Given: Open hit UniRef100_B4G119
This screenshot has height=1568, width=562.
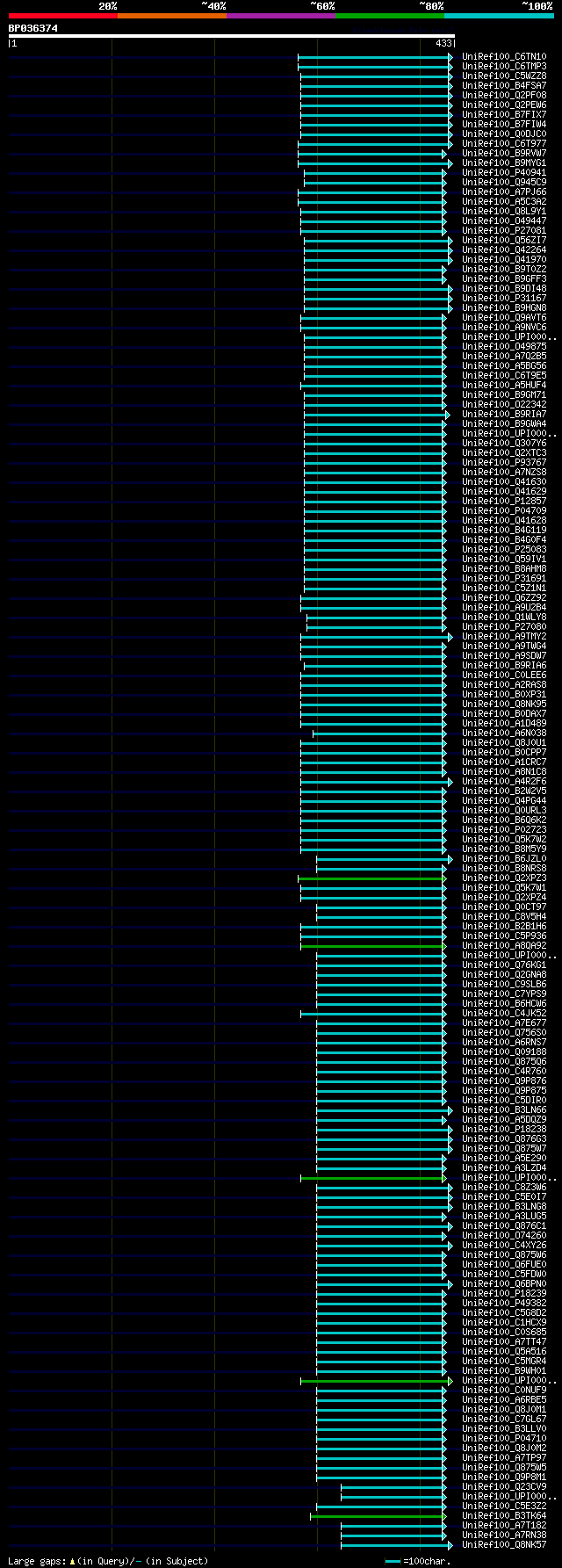Looking at the screenshot, I should 504,530.
